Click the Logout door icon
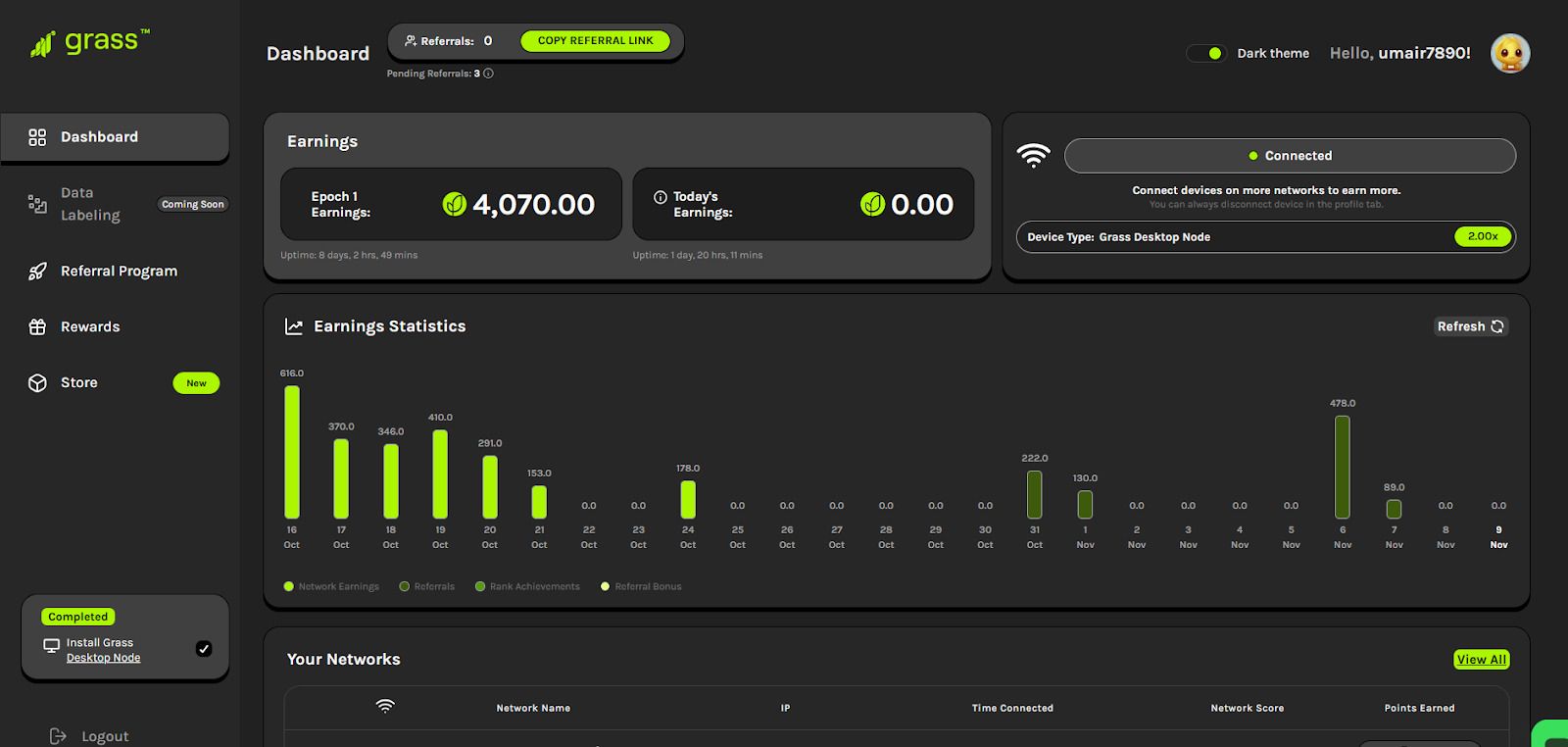This screenshot has width=1568, height=747. click(x=58, y=735)
